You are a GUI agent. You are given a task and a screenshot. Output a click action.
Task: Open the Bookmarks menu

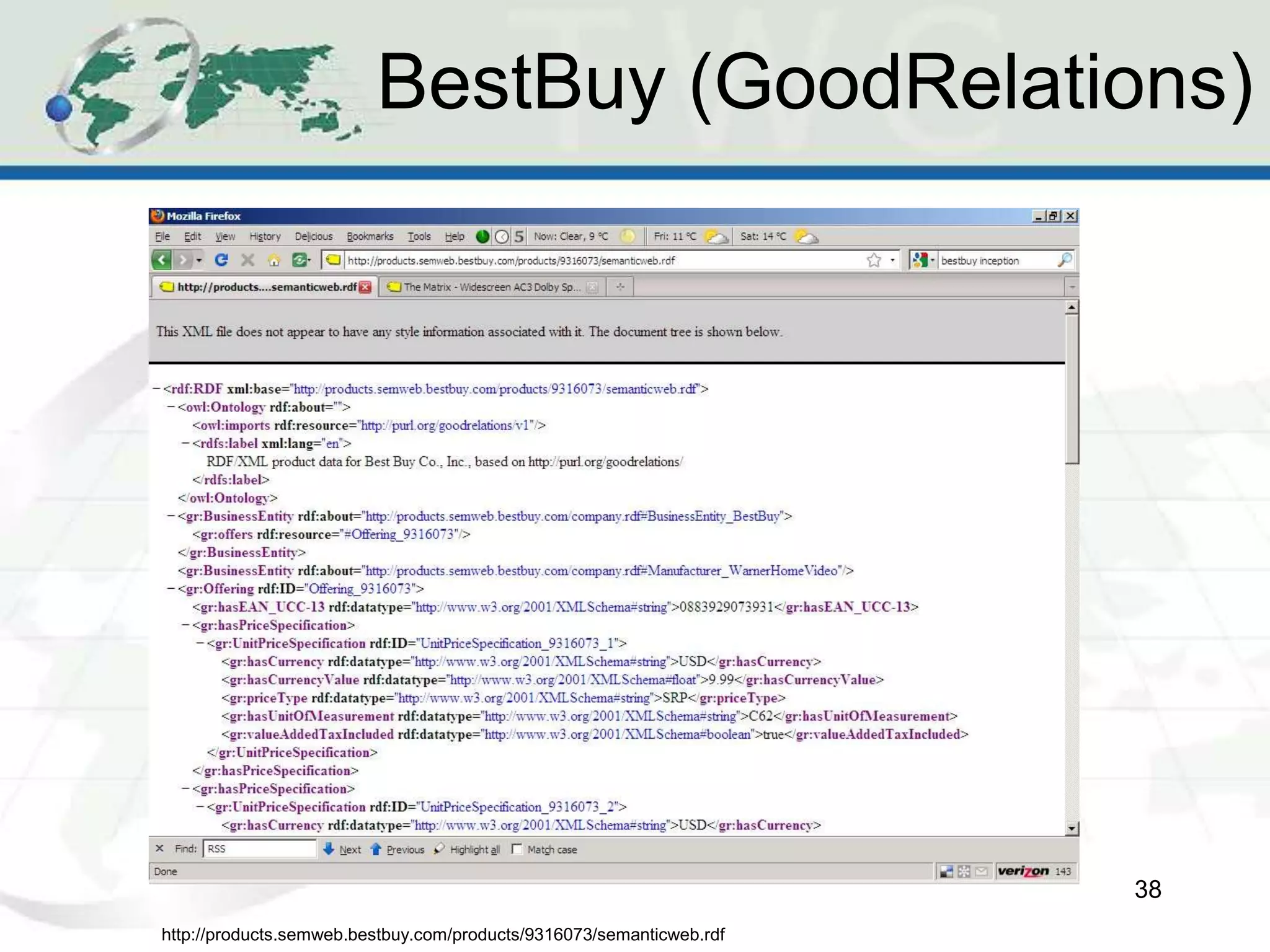coord(370,236)
